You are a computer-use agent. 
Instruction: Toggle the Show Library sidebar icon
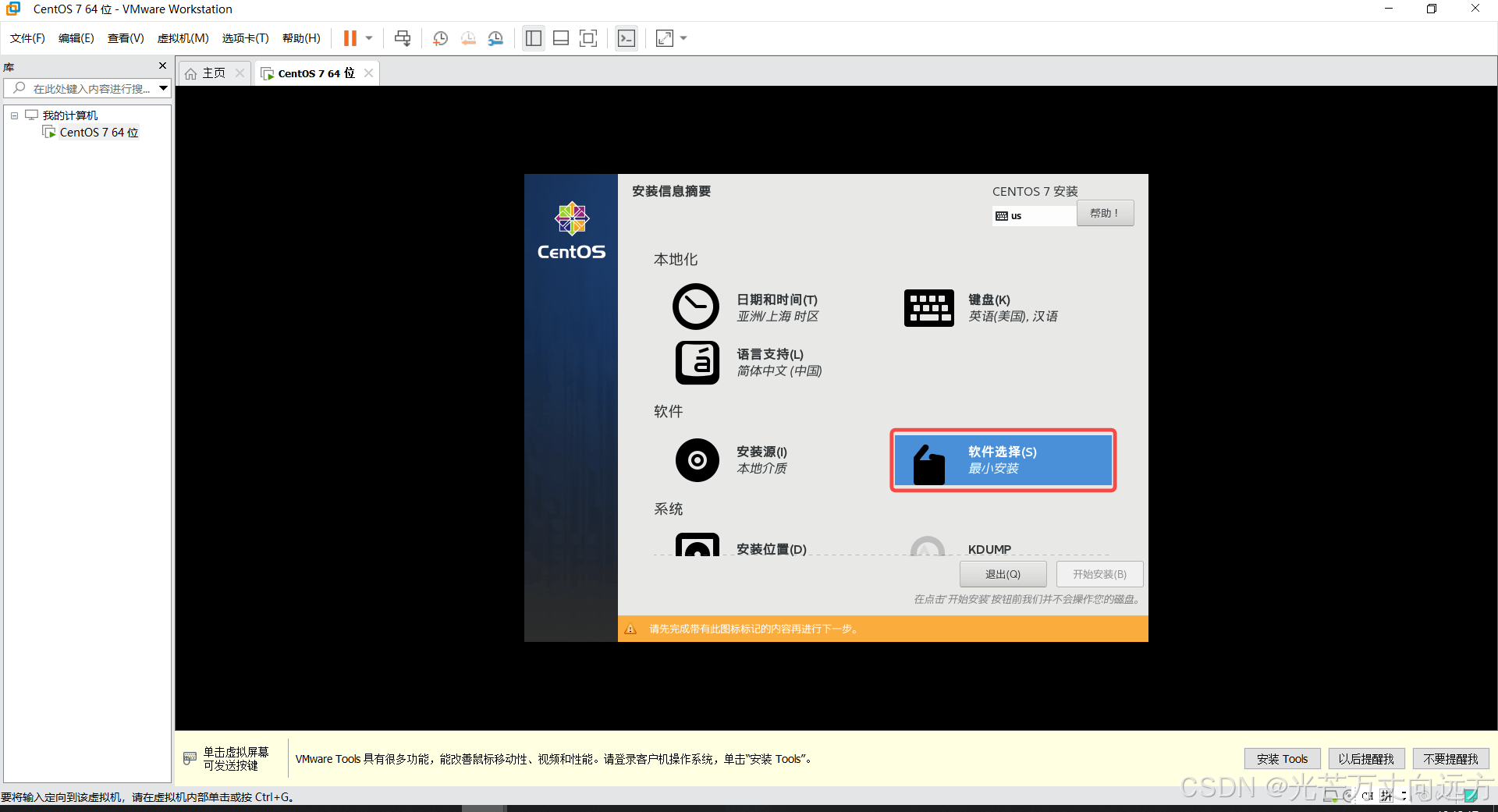coord(534,38)
